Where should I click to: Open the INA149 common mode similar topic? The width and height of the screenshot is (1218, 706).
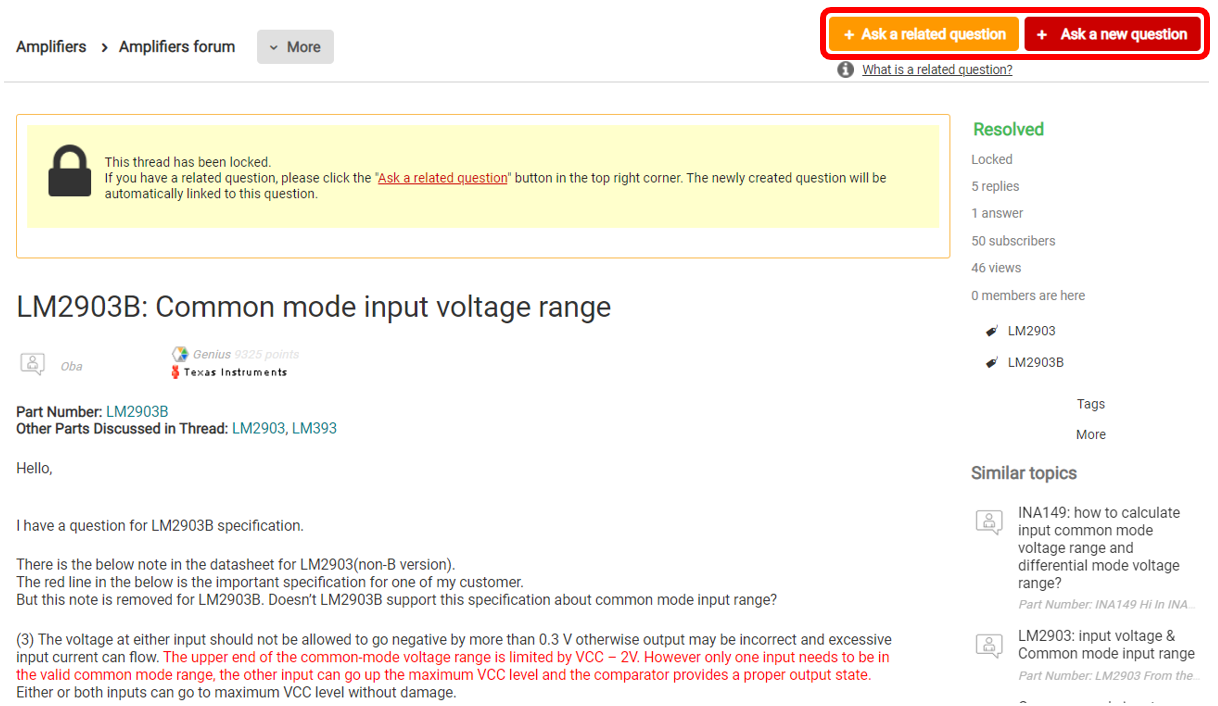(x=1099, y=548)
